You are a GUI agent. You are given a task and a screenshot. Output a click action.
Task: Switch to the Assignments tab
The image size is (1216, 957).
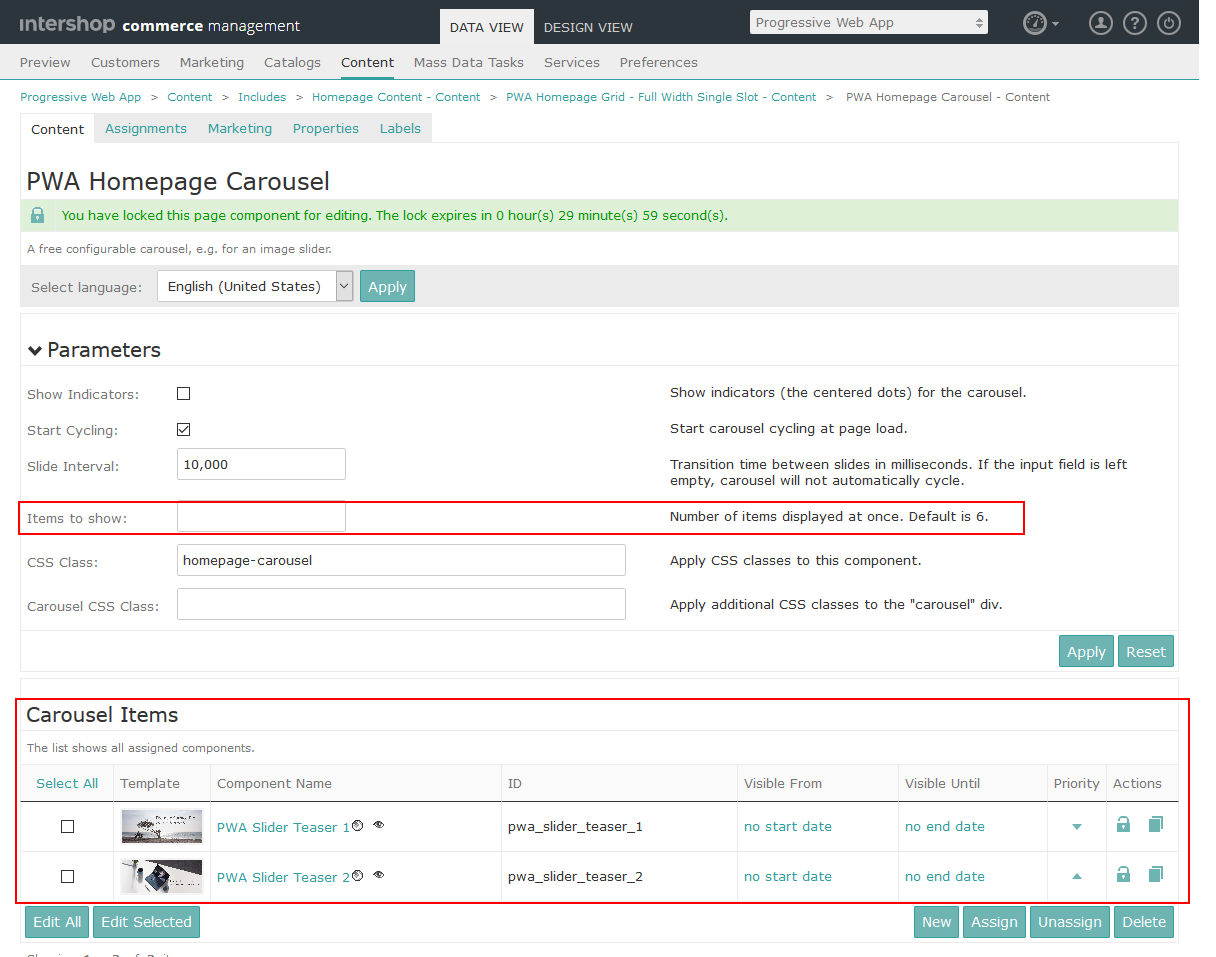click(x=145, y=128)
